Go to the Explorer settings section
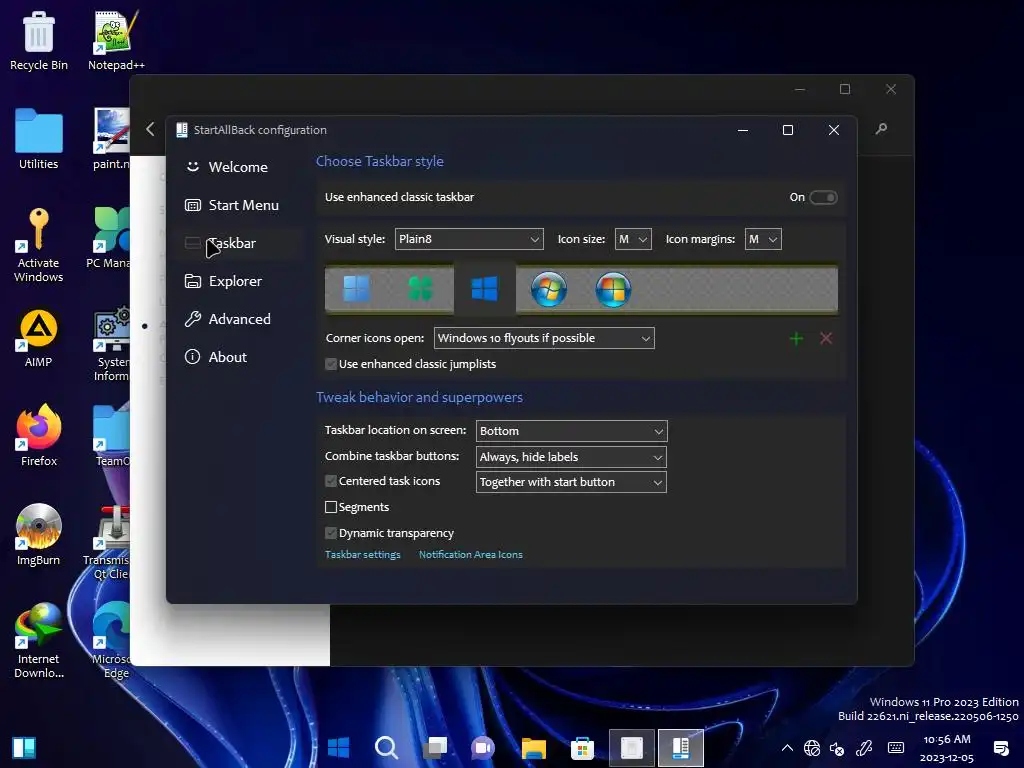The image size is (1024, 768). [x=223, y=281]
